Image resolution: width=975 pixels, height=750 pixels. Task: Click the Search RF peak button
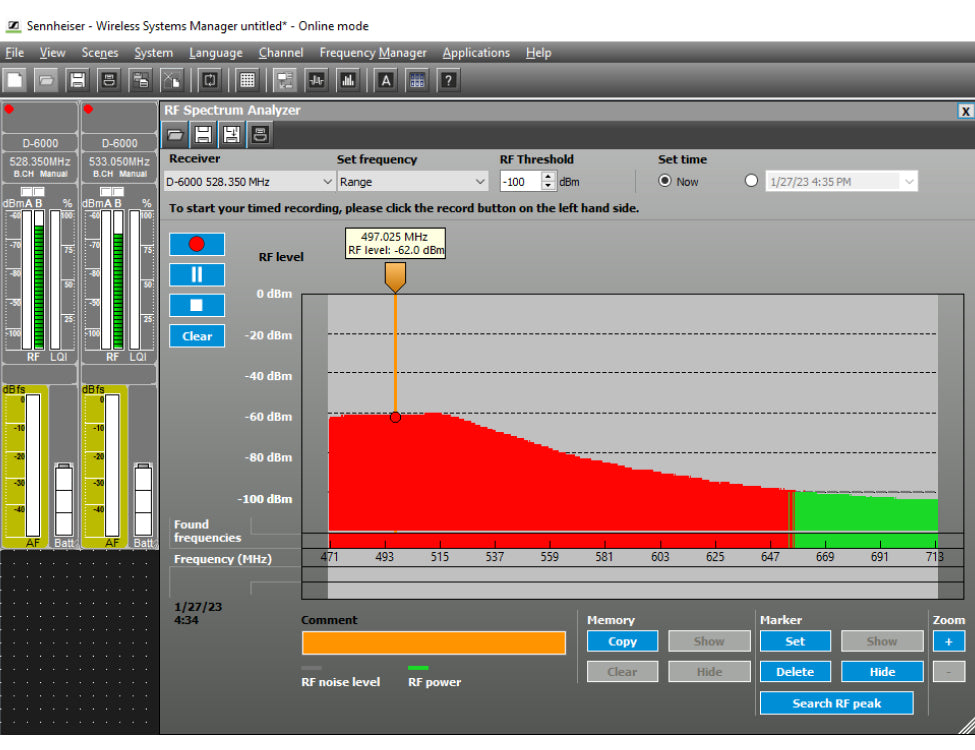click(836, 703)
